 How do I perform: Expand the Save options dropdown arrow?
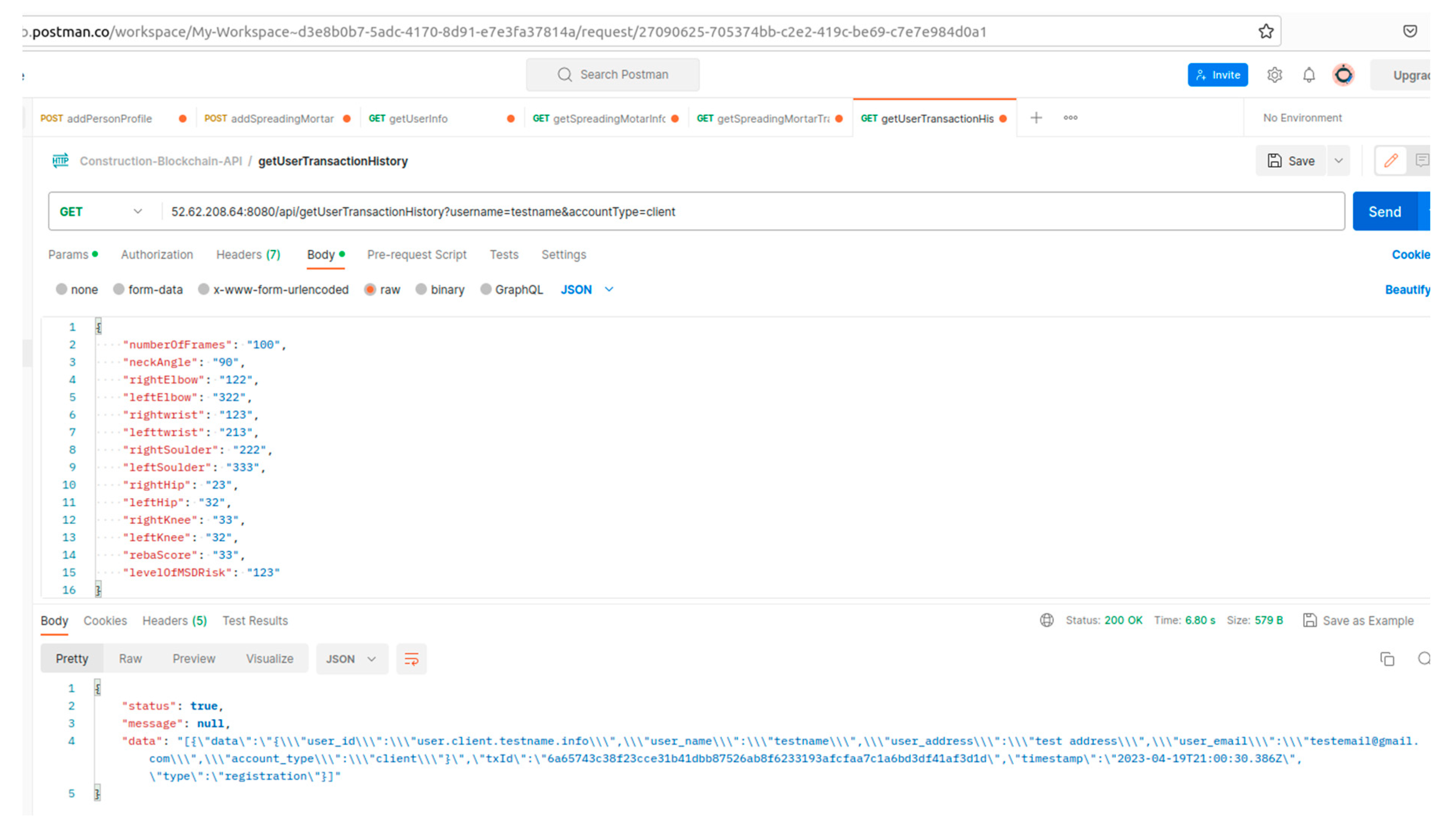coord(1338,161)
